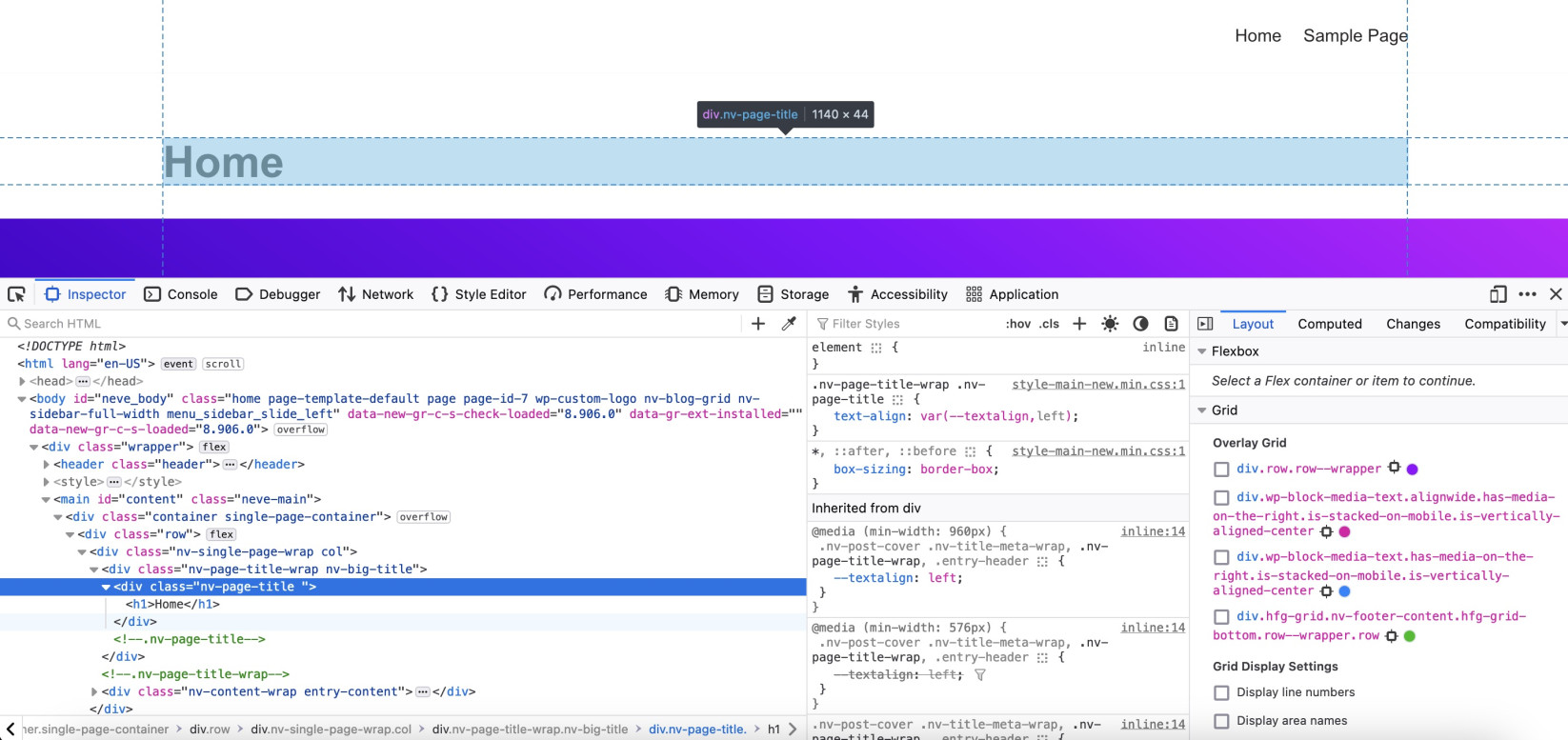Select div.row.row--wrapper node via target icon
This screenshot has width=1568, height=740.
click(1394, 468)
